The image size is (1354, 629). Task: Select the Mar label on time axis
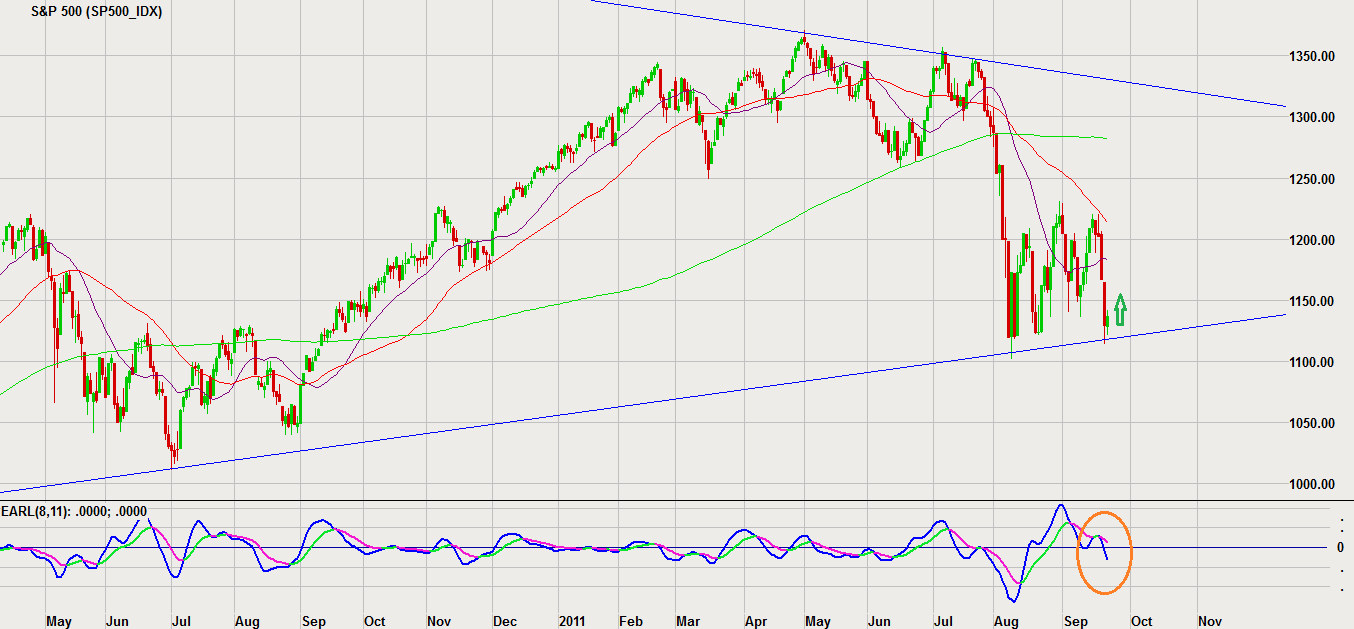(688, 621)
